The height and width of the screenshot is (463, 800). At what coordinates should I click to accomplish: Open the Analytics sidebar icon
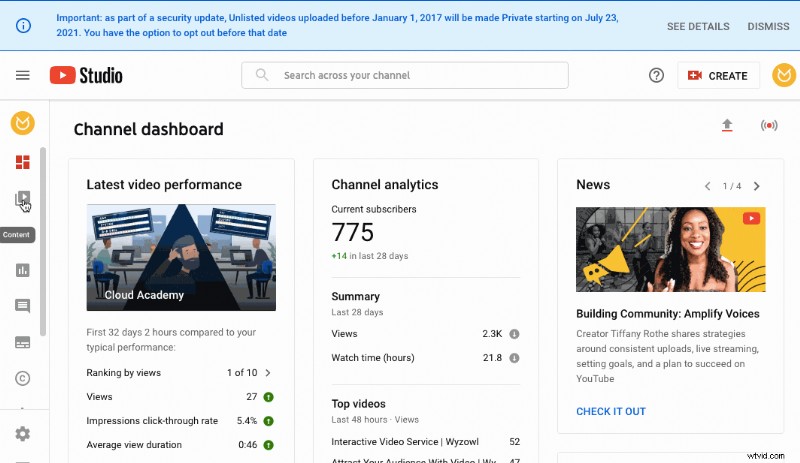tap(22, 270)
